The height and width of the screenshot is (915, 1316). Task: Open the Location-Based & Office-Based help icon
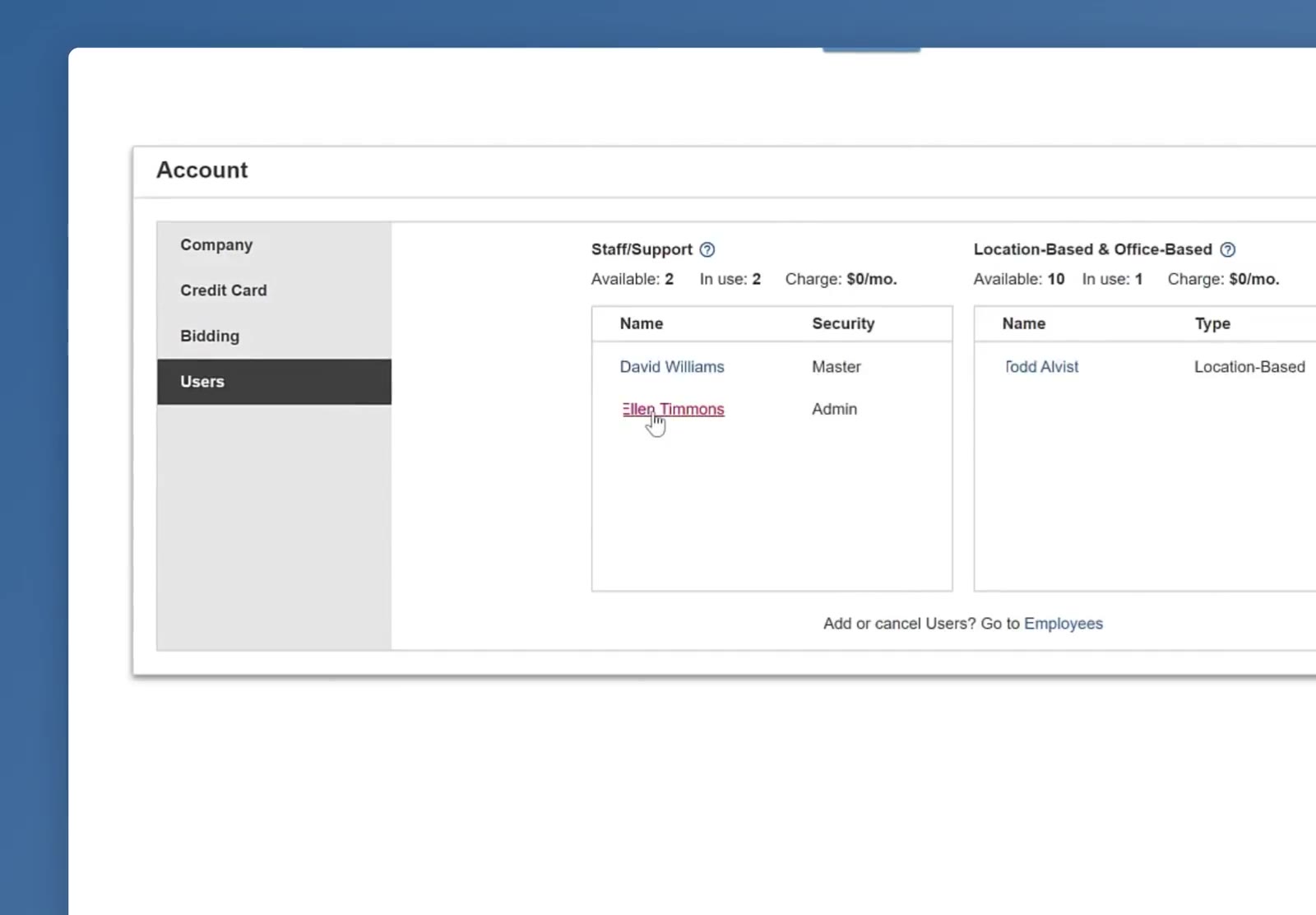[1227, 249]
